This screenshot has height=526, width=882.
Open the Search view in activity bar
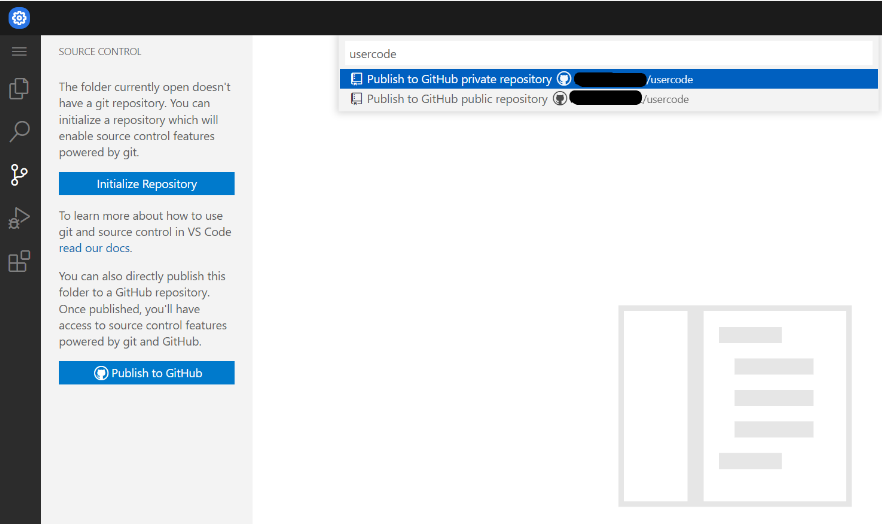point(19,131)
